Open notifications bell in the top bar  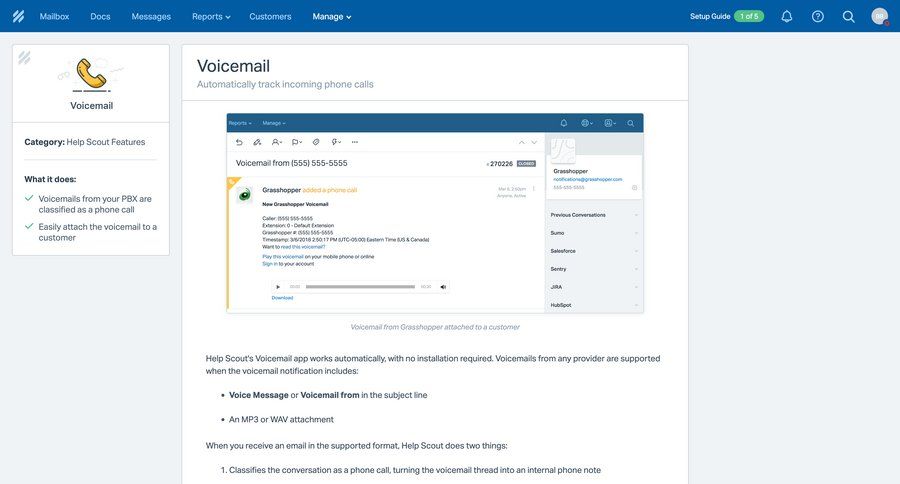(x=787, y=16)
